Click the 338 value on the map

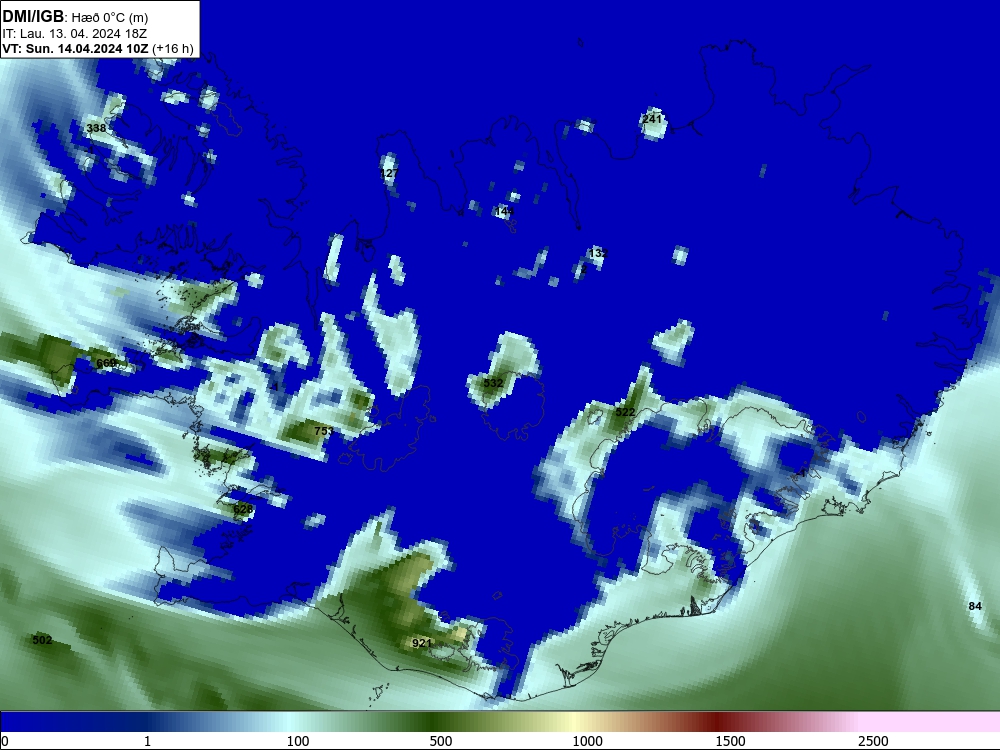(x=96, y=128)
